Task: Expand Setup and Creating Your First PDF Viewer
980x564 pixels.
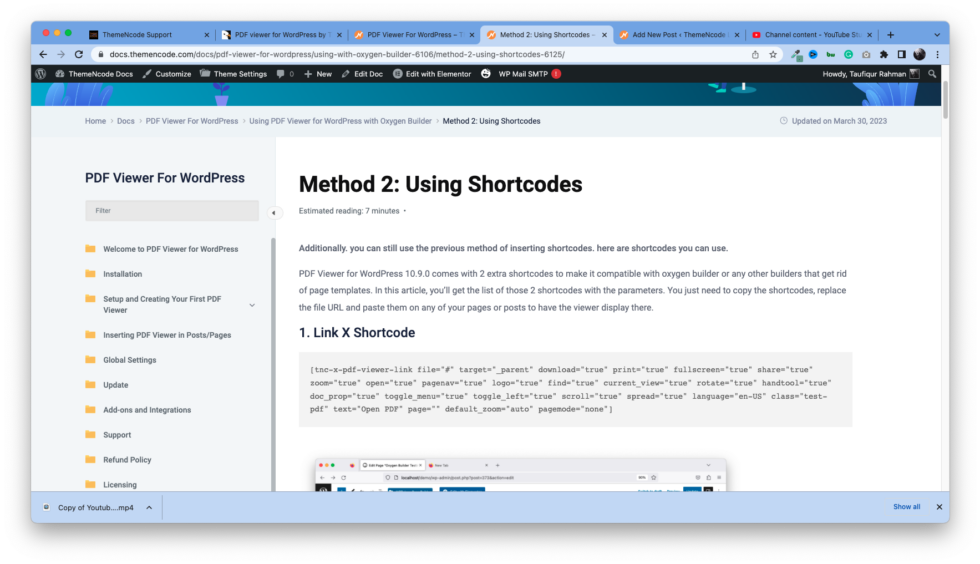Action: click(x=252, y=305)
